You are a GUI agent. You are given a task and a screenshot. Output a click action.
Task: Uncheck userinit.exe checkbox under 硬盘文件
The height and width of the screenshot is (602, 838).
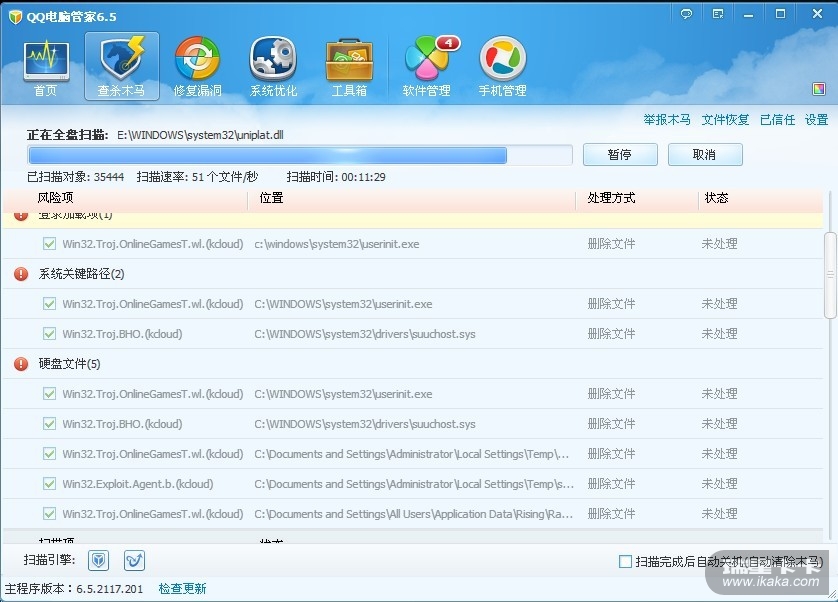click(49, 394)
